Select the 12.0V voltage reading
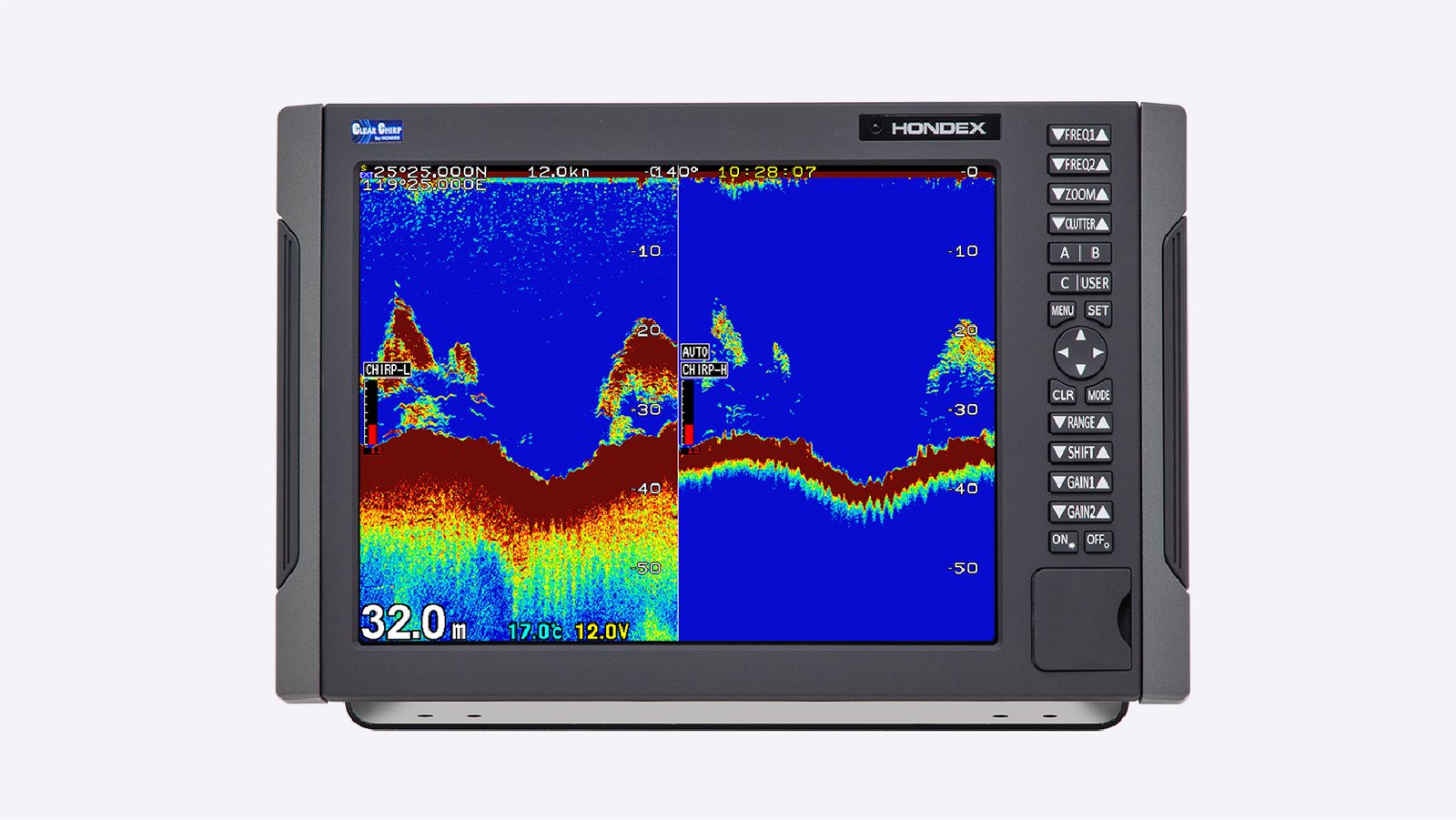Viewport: 1456px width, 820px height. [602, 631]
